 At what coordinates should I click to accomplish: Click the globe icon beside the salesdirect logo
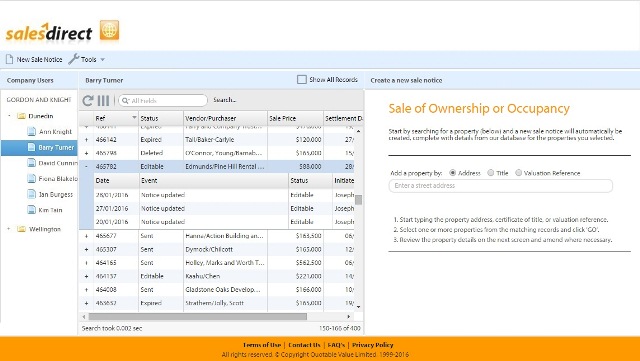pos(109,30)
